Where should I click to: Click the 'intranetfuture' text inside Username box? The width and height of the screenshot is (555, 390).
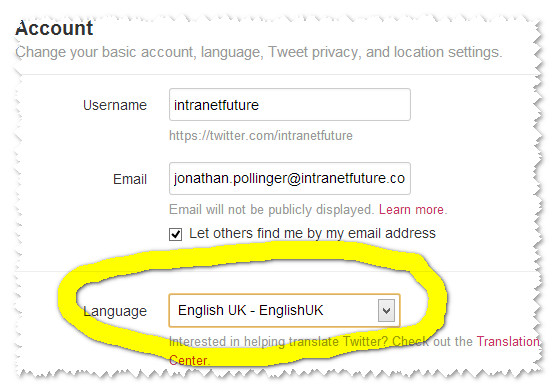click(x=216, y=105)
